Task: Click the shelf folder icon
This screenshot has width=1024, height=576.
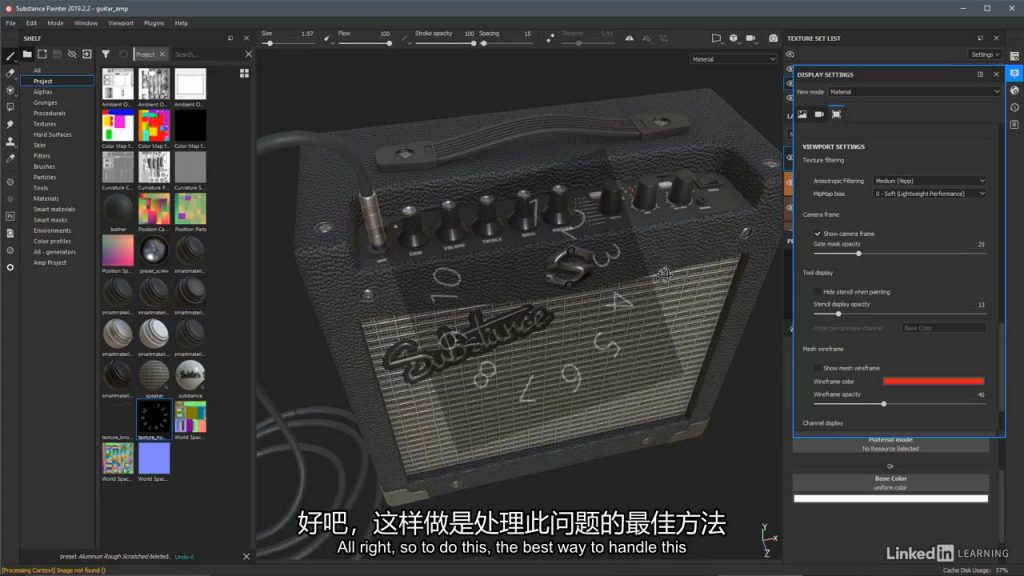Action: 27,54
